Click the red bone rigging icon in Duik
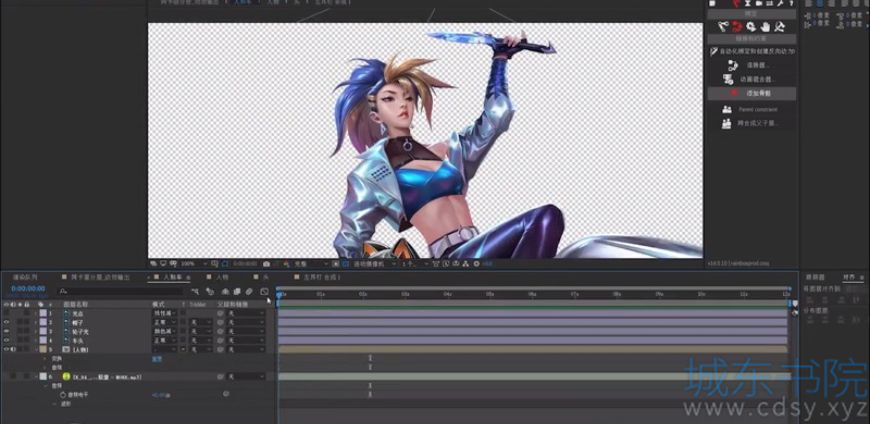Viewport: 870px width, 424px height. 737,26
